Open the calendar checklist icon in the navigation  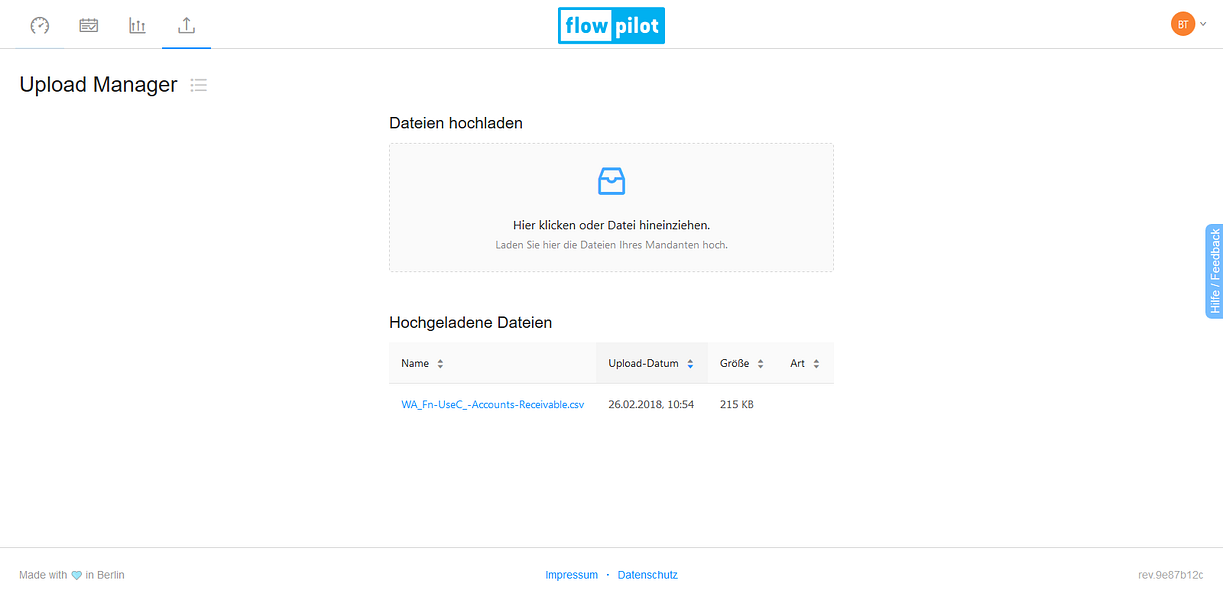[89, 25]
